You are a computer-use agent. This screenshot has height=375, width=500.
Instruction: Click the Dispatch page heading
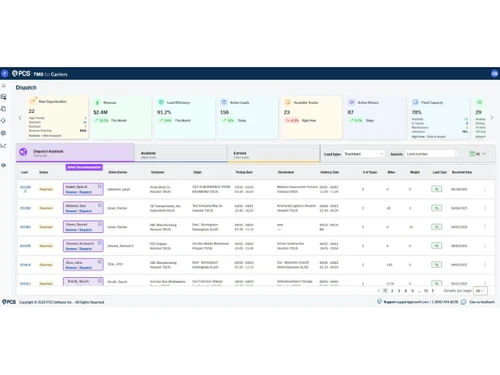(26, 88)
